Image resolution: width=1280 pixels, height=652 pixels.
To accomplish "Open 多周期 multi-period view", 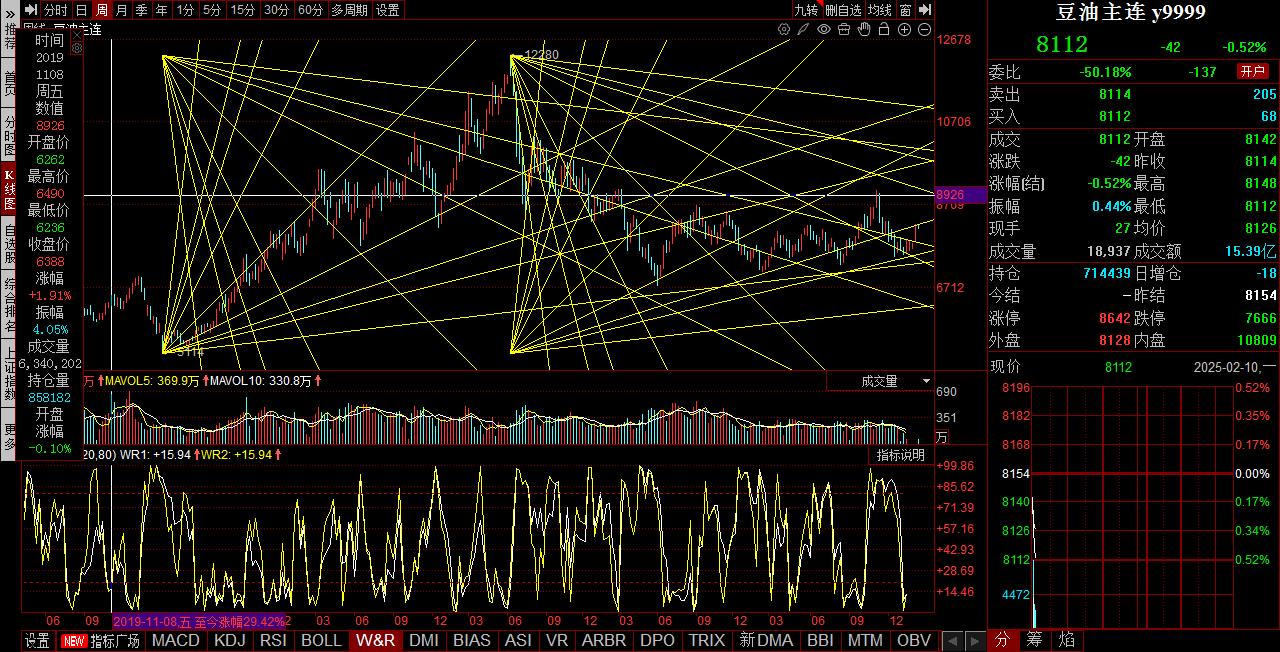I will [x=350, y=10].
